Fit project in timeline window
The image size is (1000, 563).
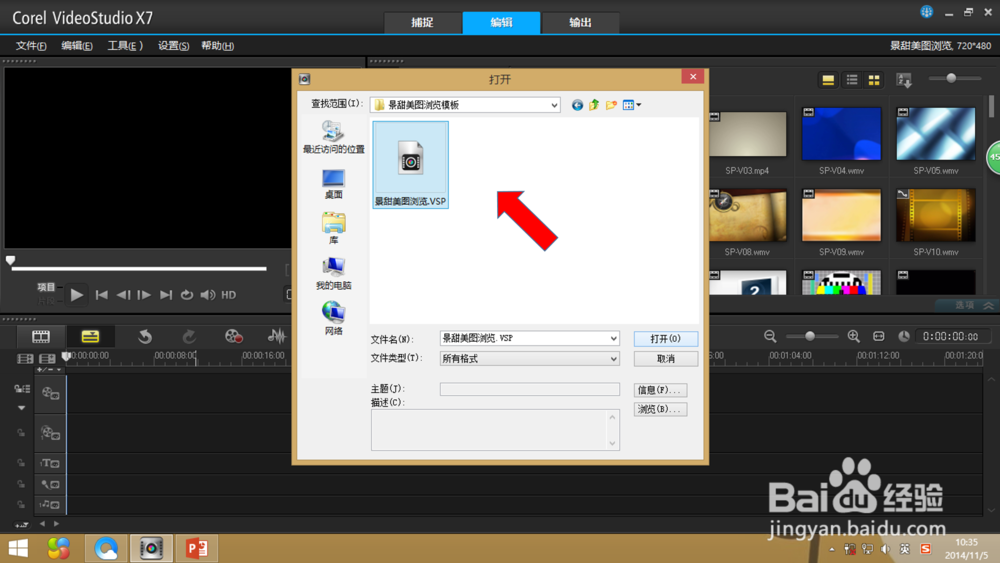click(x=879, y=337)
